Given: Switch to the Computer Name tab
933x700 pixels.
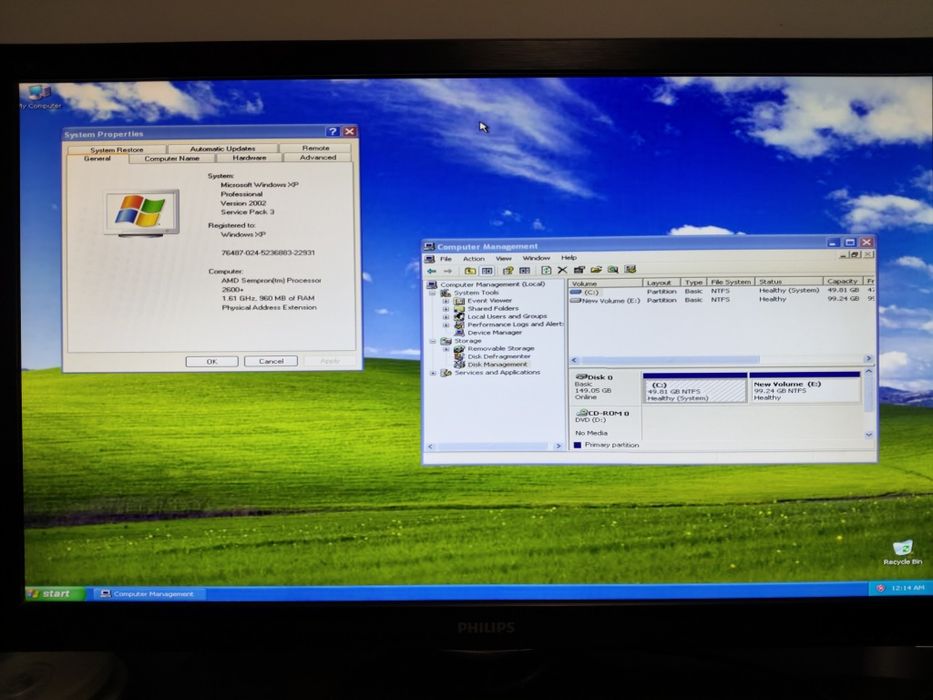Looking at the screenshot, I should point(172,158).
